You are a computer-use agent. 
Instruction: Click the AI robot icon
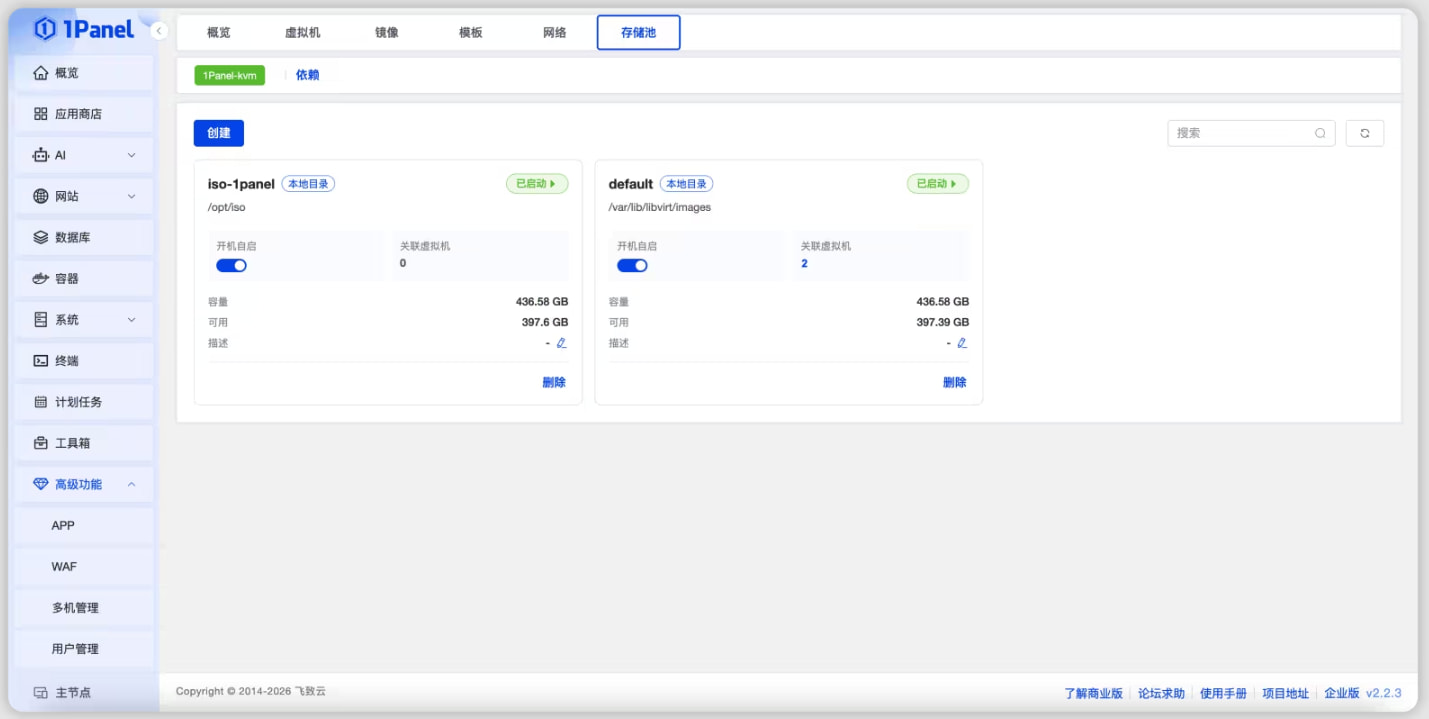pos(41,155)
